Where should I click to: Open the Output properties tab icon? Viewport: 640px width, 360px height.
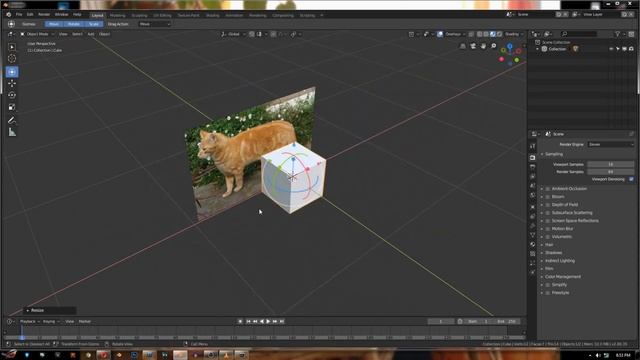533,167
